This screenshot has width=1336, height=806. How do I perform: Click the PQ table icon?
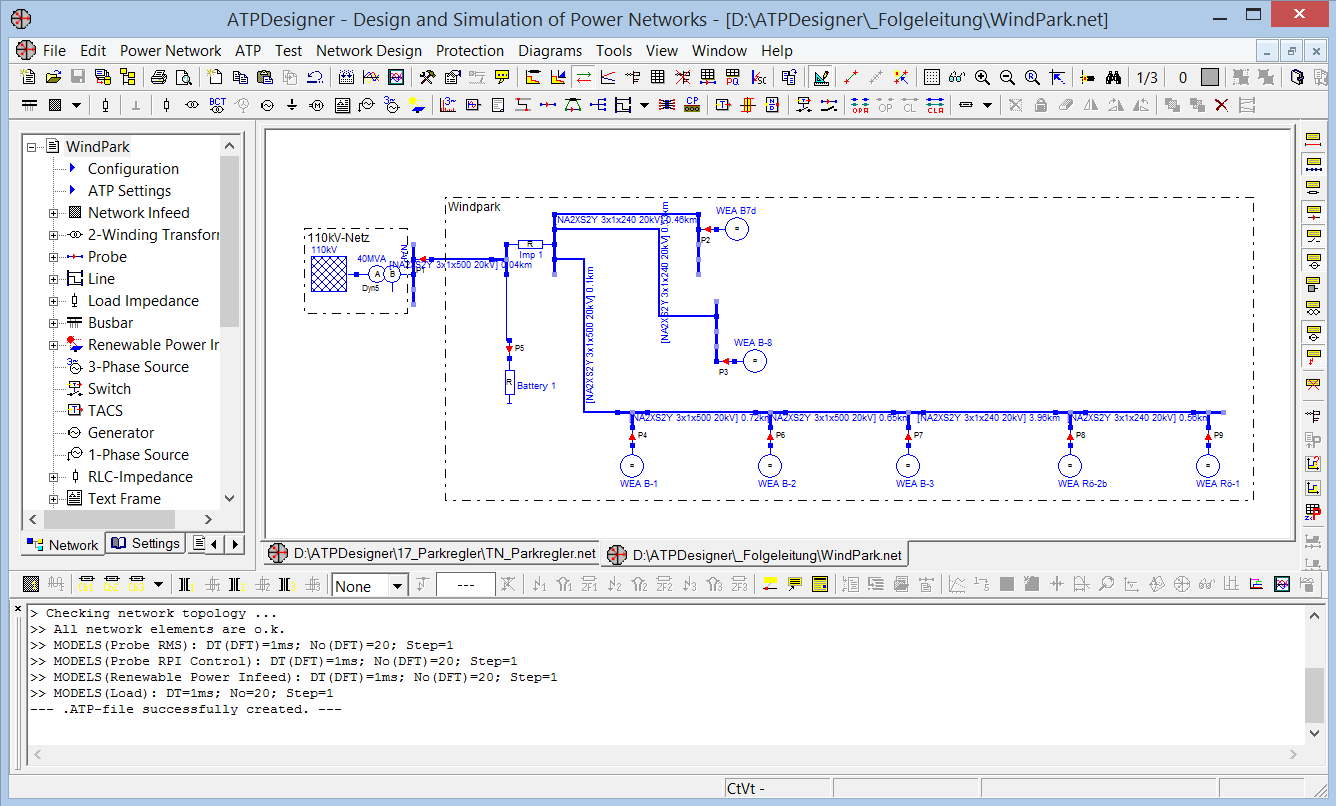tap(733, 77)
